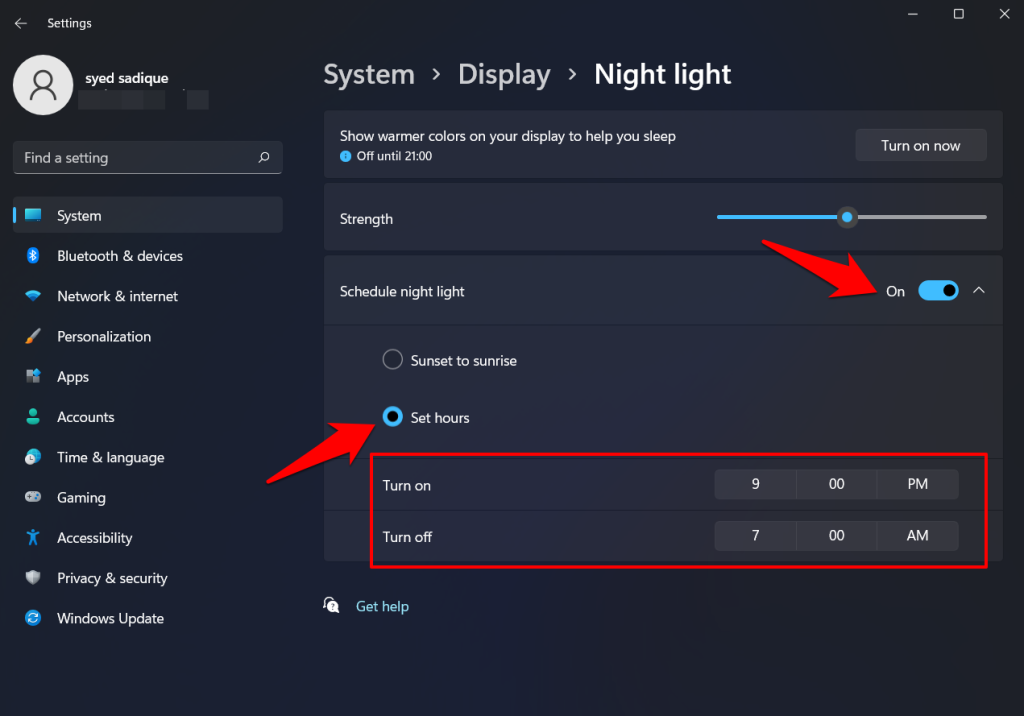Open the Get help link
The width and height of the screenshot is (1024, 716).
point(382,606)
